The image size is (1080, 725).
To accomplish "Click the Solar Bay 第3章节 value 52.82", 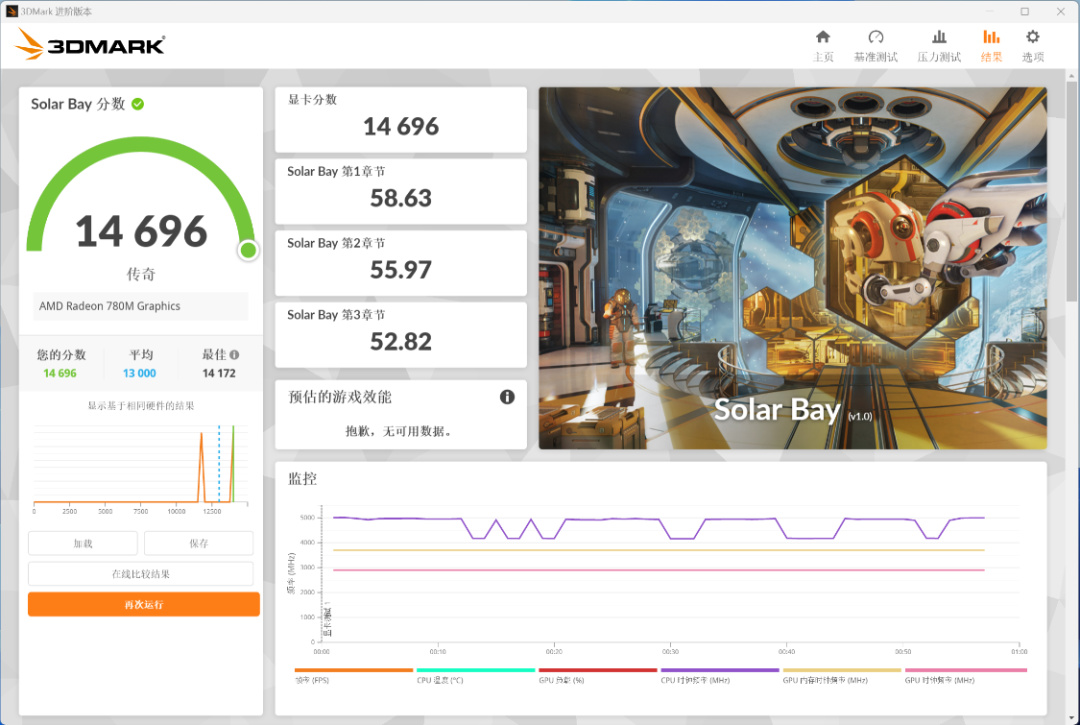I will (401, 342).
